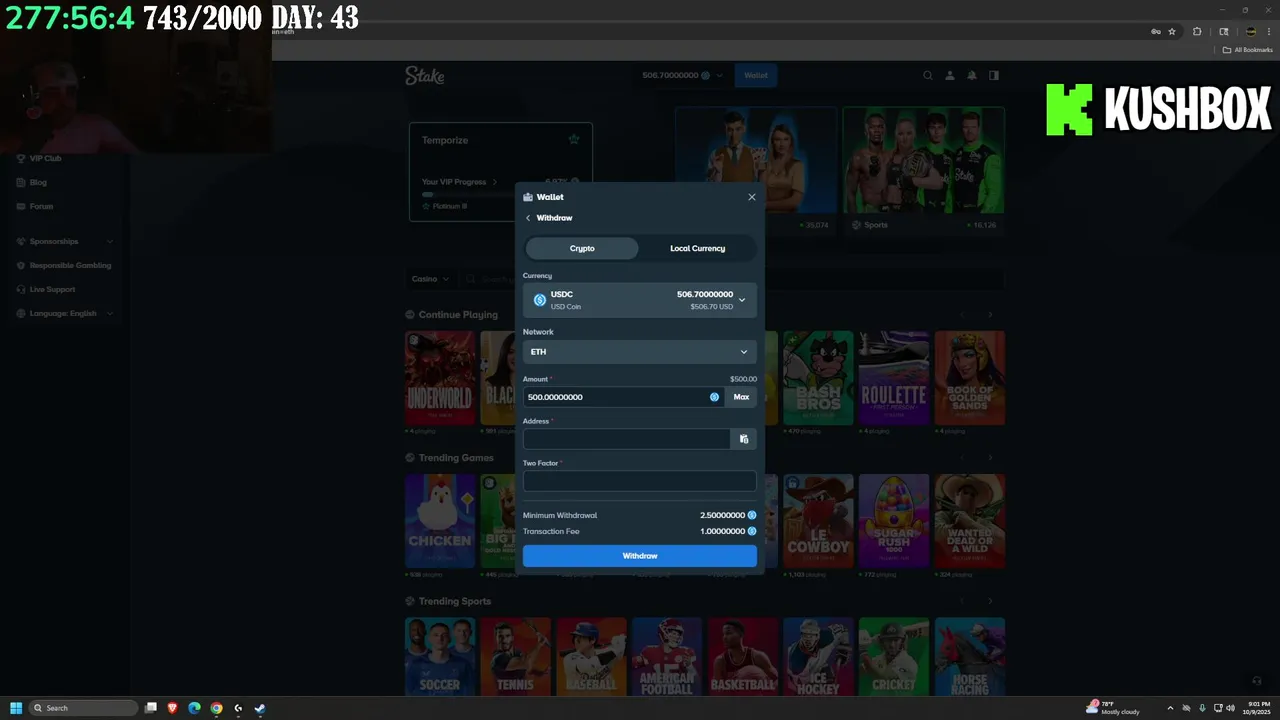1280x720 pixels.
Task: Open the Sugar Rush 1000 thumbnail
Action: click(x=894, y=521)
